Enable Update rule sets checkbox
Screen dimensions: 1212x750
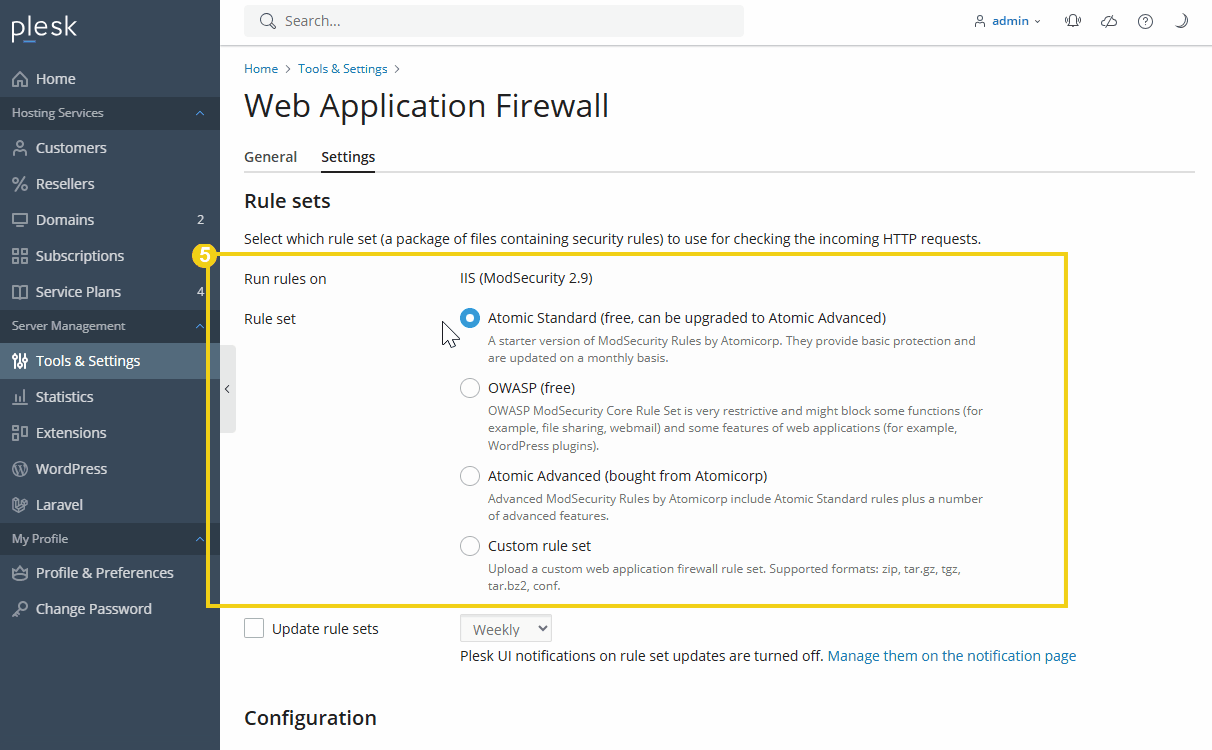254,629
